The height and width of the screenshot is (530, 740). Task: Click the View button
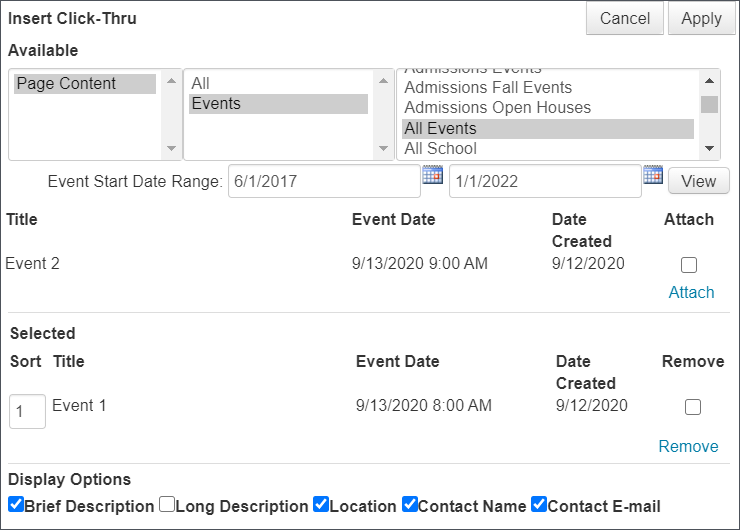point(698,181)
